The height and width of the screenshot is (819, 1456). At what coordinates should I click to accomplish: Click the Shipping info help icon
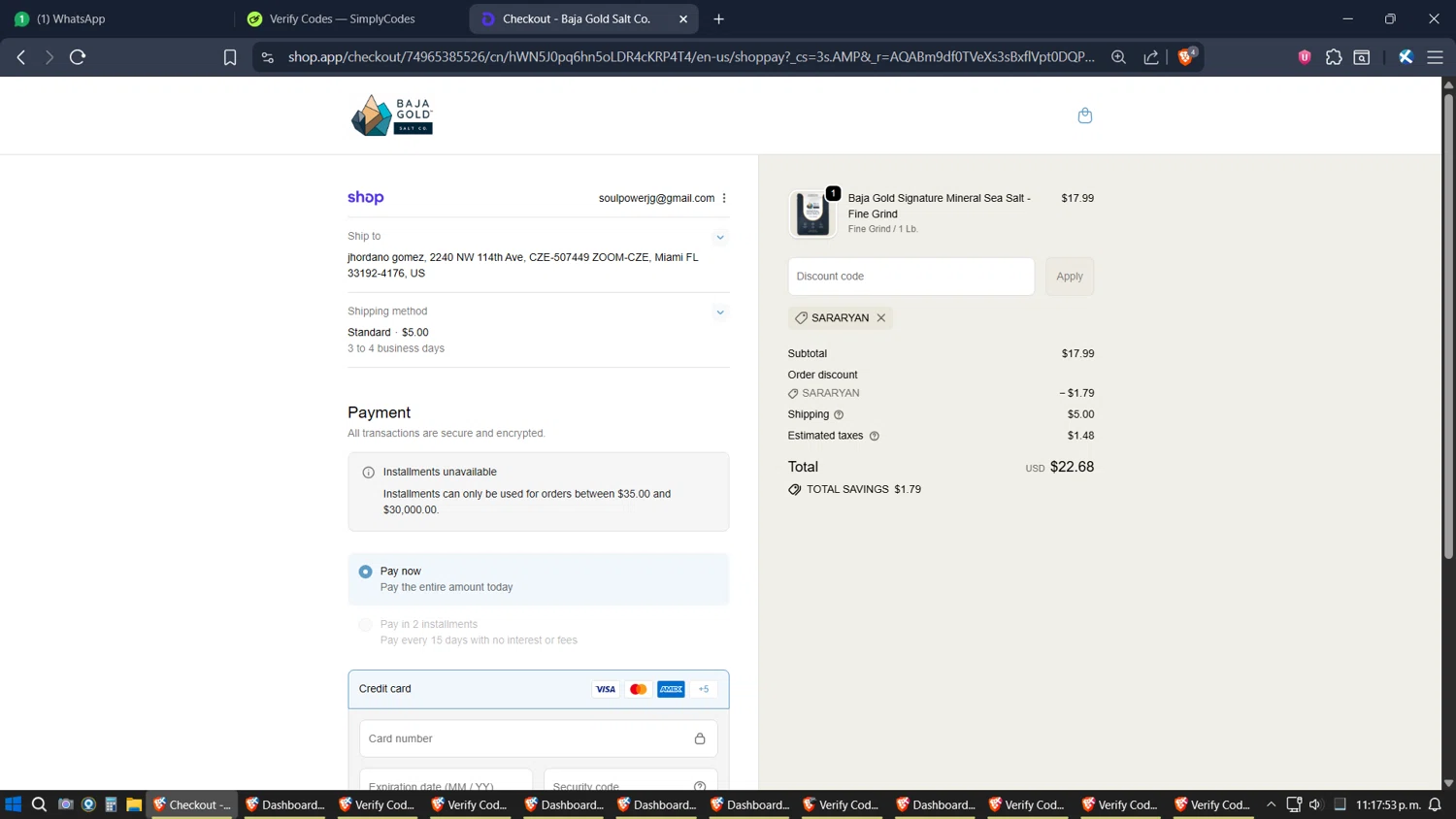(839, 414)
